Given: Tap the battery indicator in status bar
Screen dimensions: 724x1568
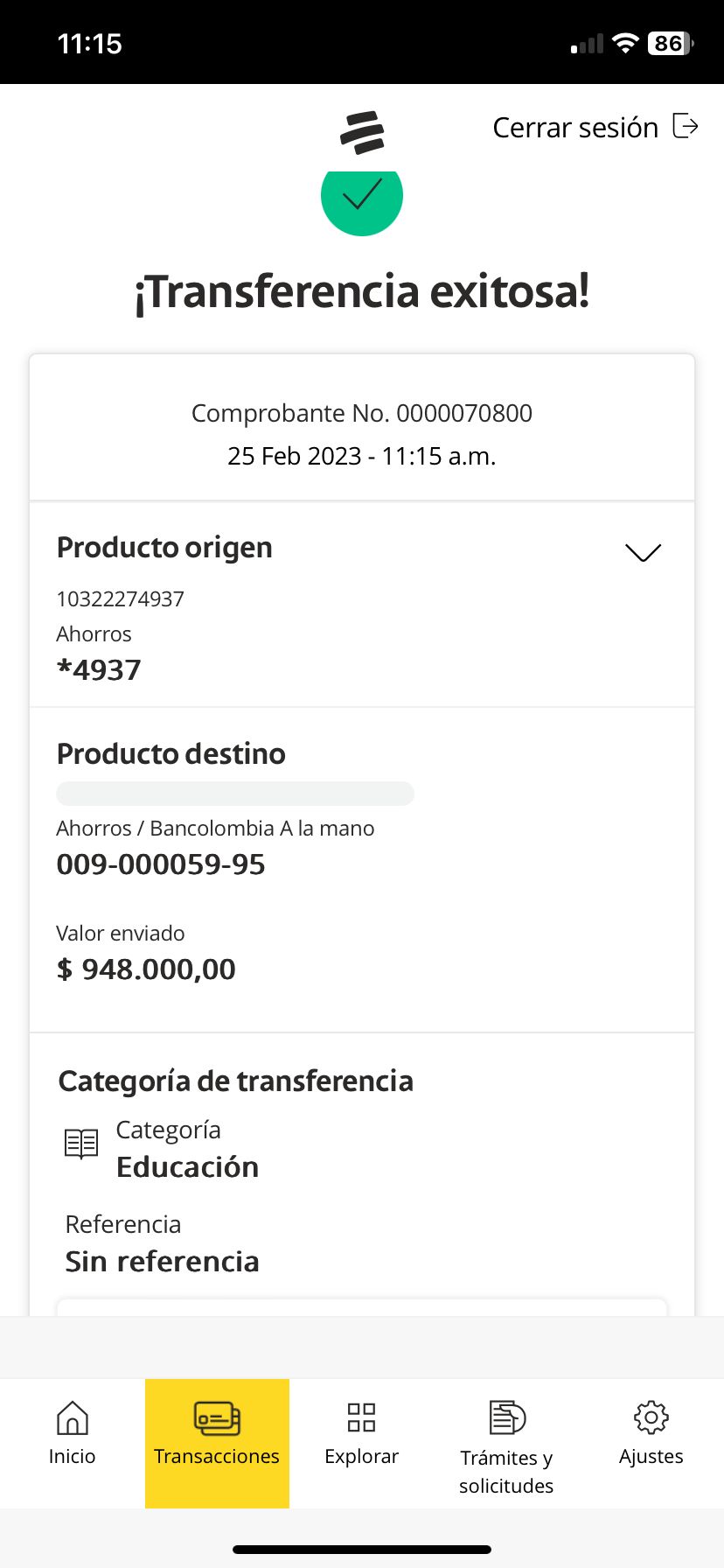Looking at the screenshot, I should point(670,43).
